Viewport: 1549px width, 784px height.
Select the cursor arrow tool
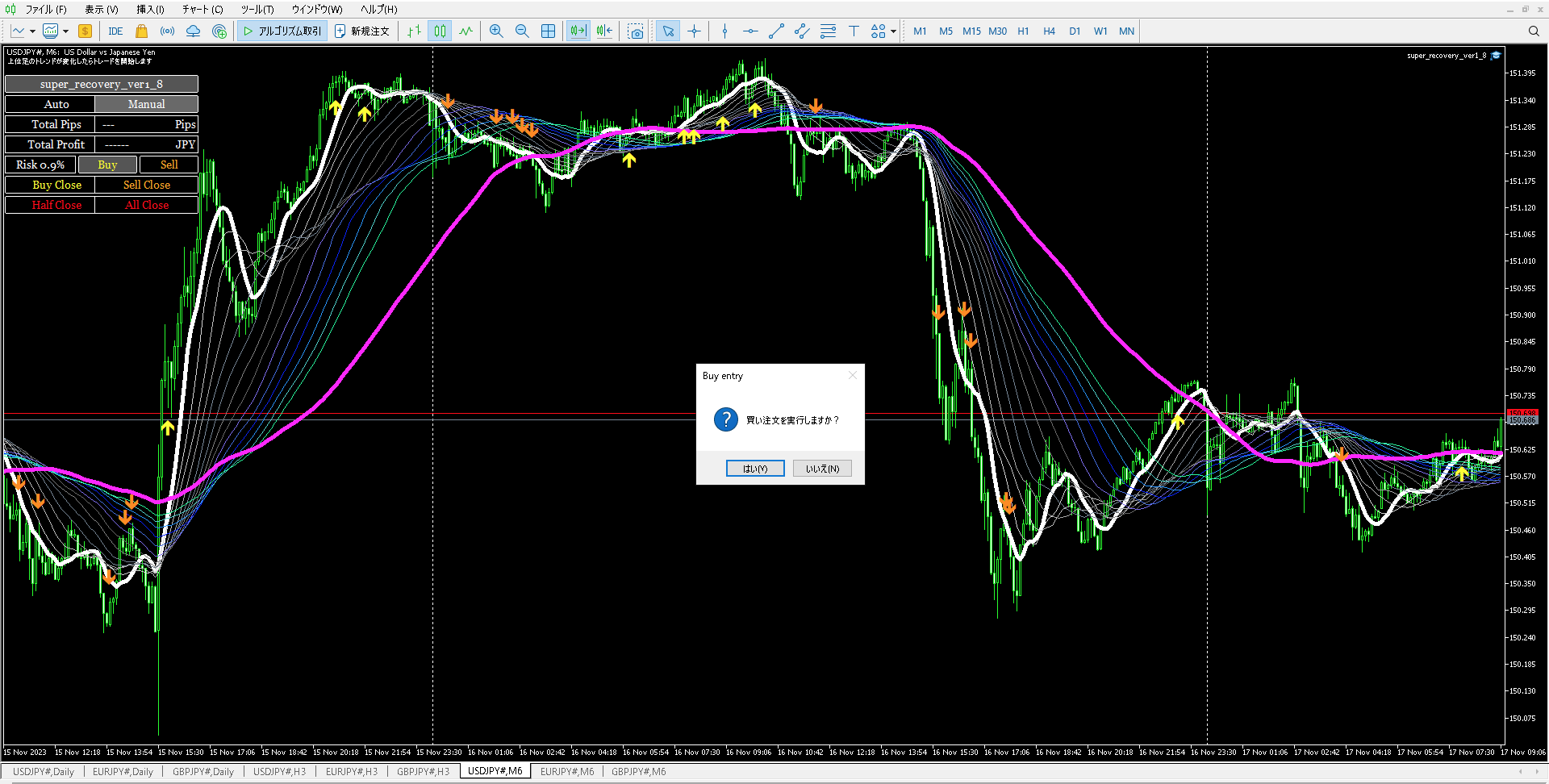(x=668, y=31)
